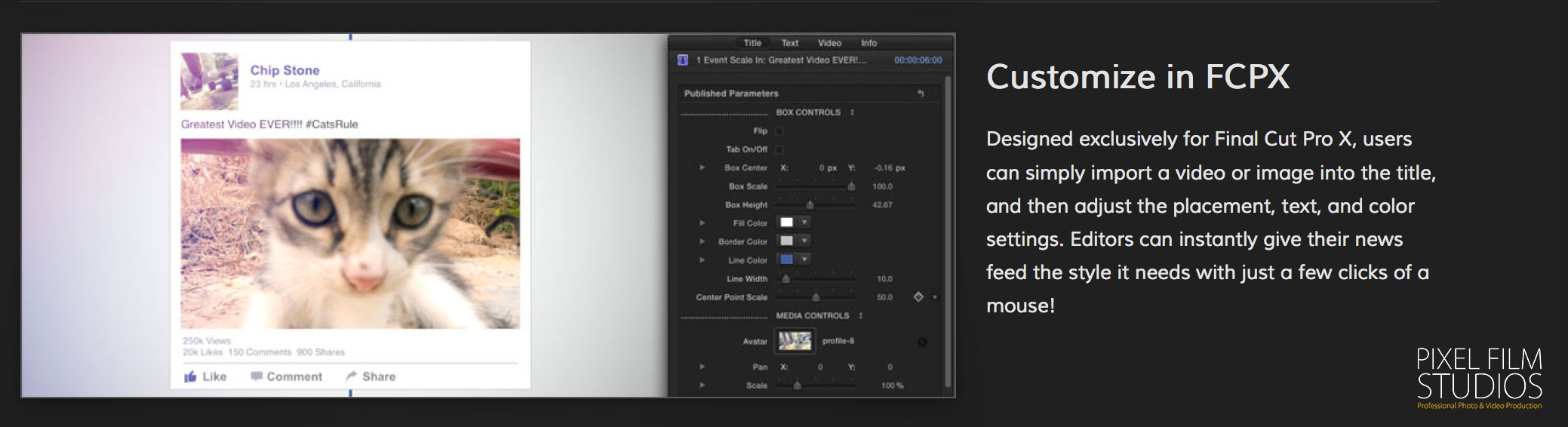Screen dimensions: 1568x427
Task: Open the Video inspector tab
Action: coord(829,43)
